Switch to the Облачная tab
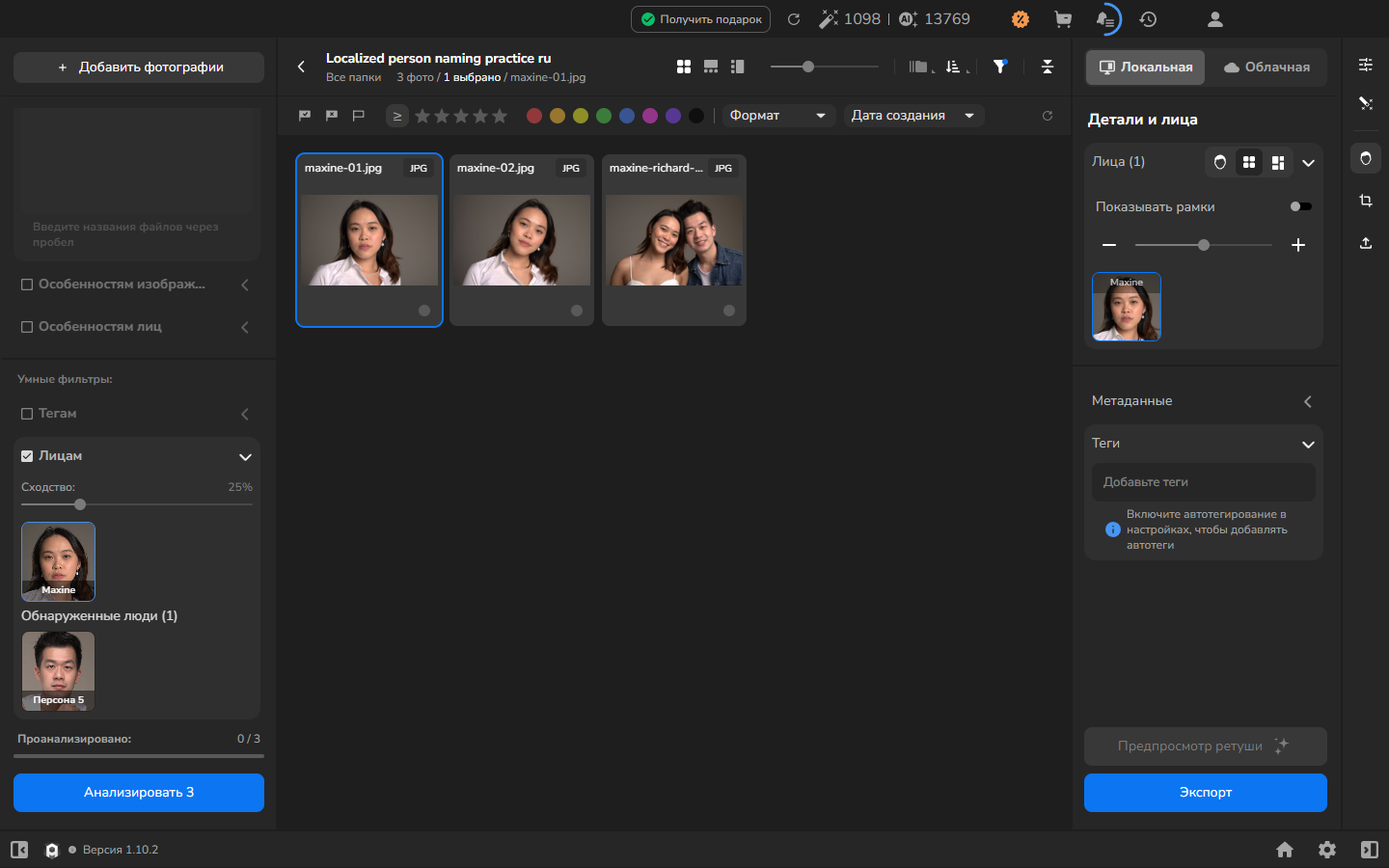The height and width of the screenshot is (868, 1389). coord(1266,68)
